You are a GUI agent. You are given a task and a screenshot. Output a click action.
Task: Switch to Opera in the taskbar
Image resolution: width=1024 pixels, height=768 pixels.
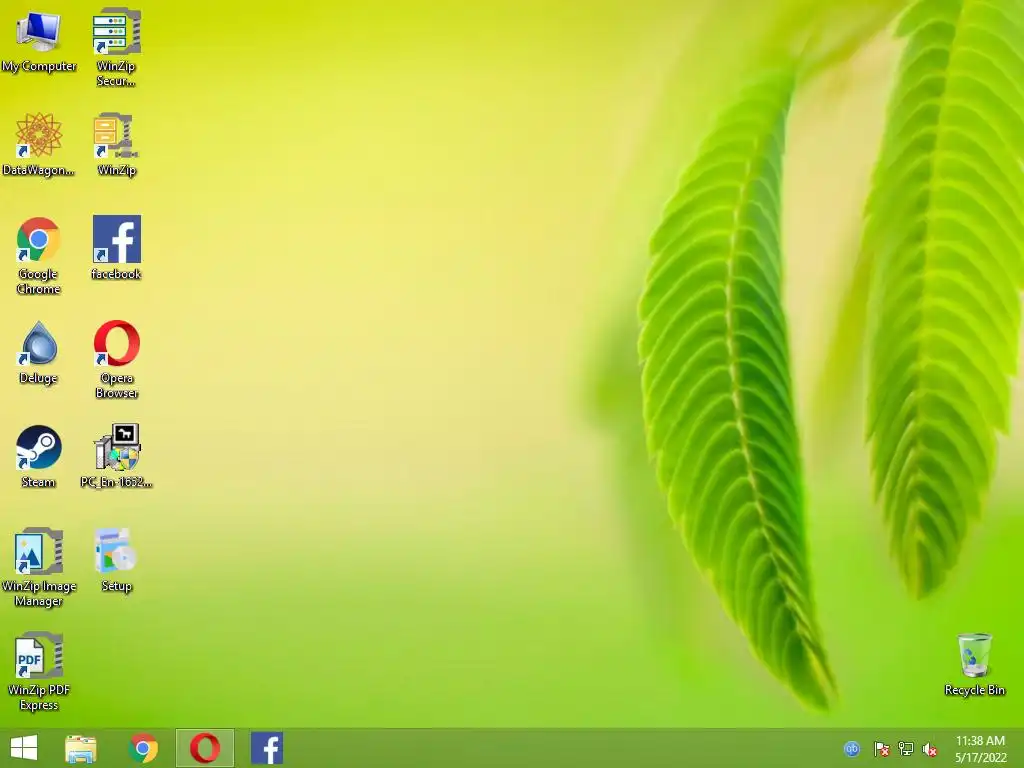[x=205, y=748]
